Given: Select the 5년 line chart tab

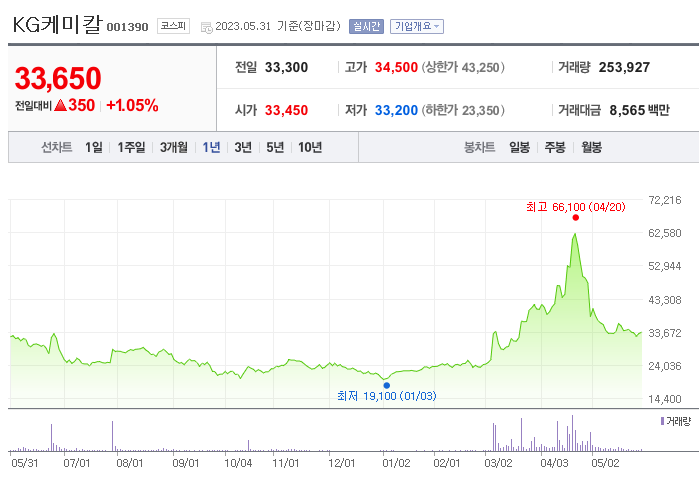Looking at the screenshot, I should click(x=275, y=147).
